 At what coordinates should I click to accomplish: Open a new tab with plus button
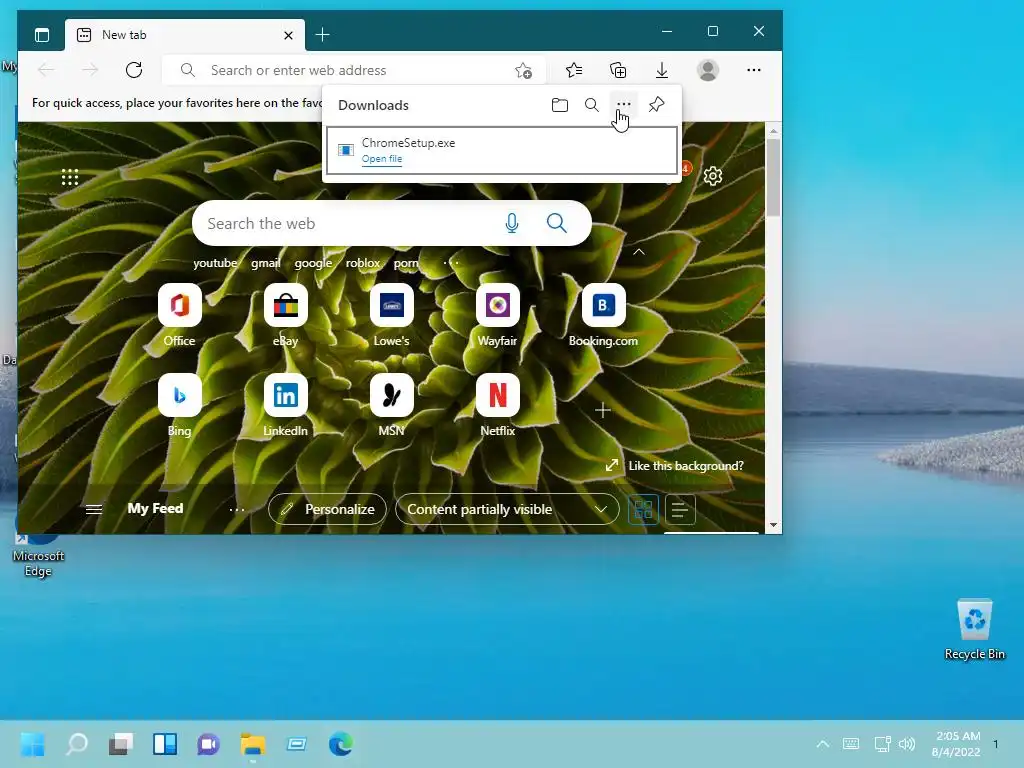[x=322, y=35]
